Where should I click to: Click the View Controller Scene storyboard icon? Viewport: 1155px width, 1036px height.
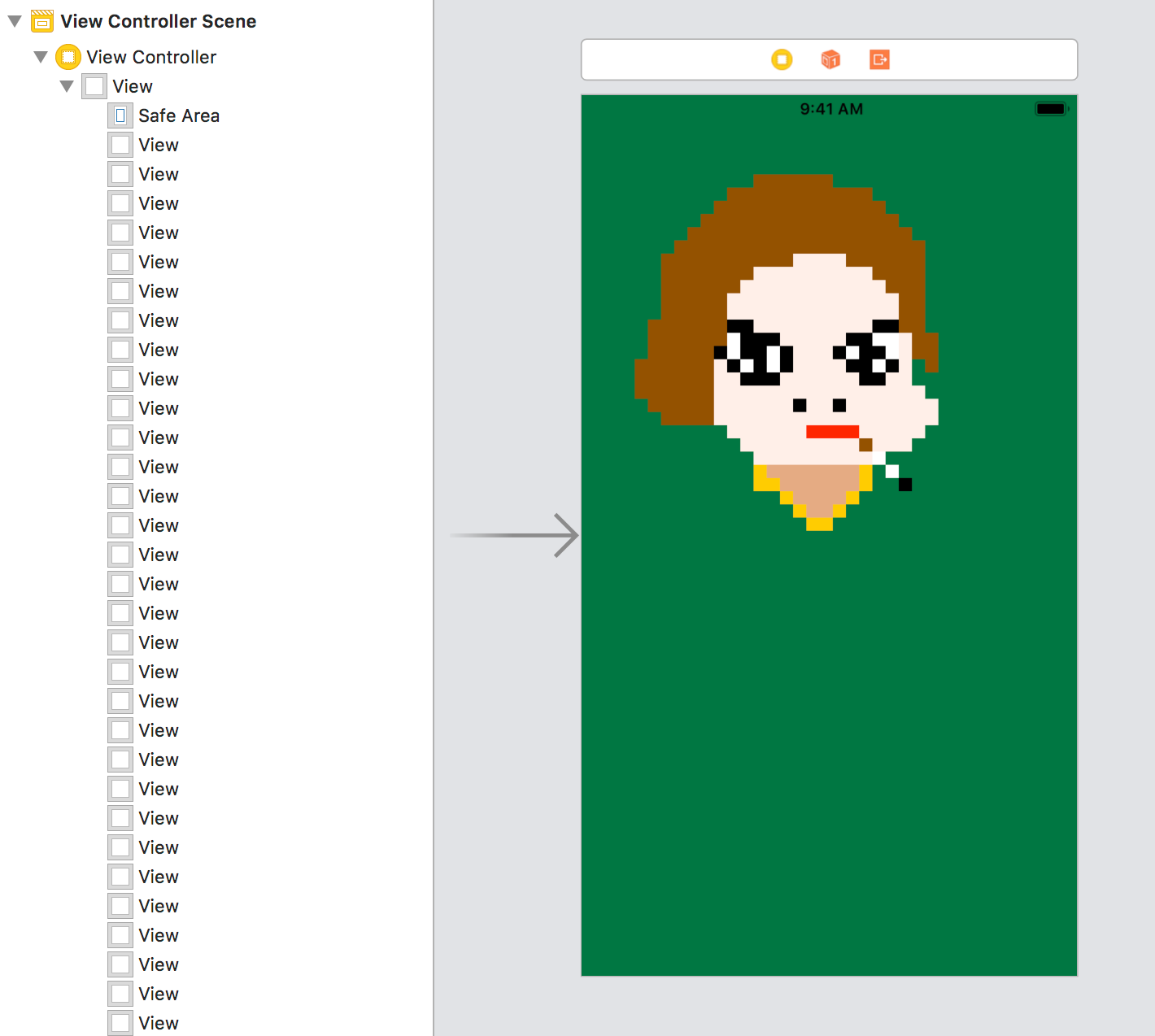(x=42, y=21)
